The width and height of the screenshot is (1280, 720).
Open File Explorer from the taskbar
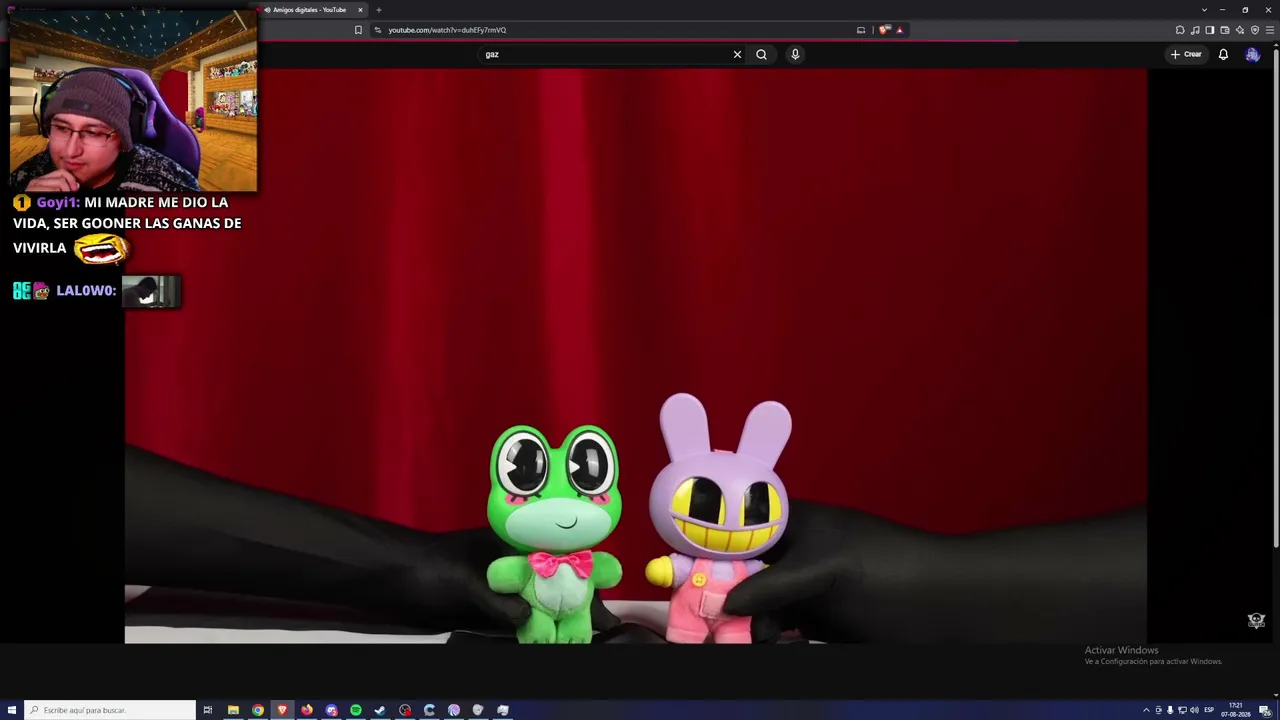pyautogui.click(x=233, y=710)
